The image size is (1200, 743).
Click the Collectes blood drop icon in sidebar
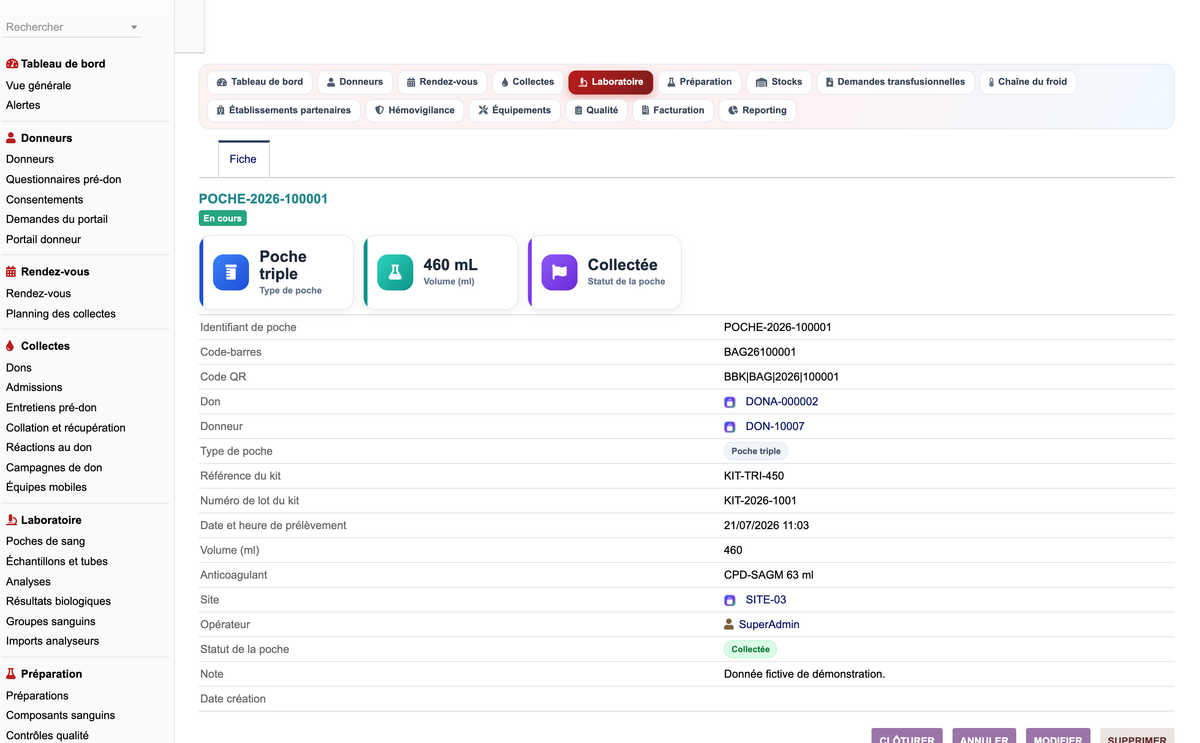11,346
